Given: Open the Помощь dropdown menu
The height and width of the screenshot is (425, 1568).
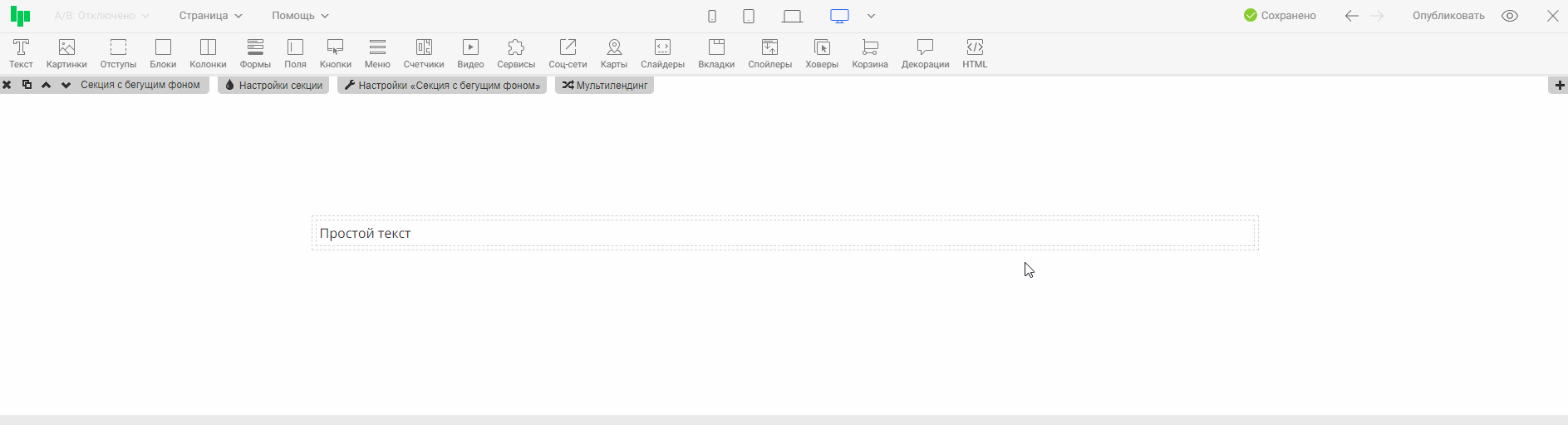Looking at the screenshot, I should point(300,16).
